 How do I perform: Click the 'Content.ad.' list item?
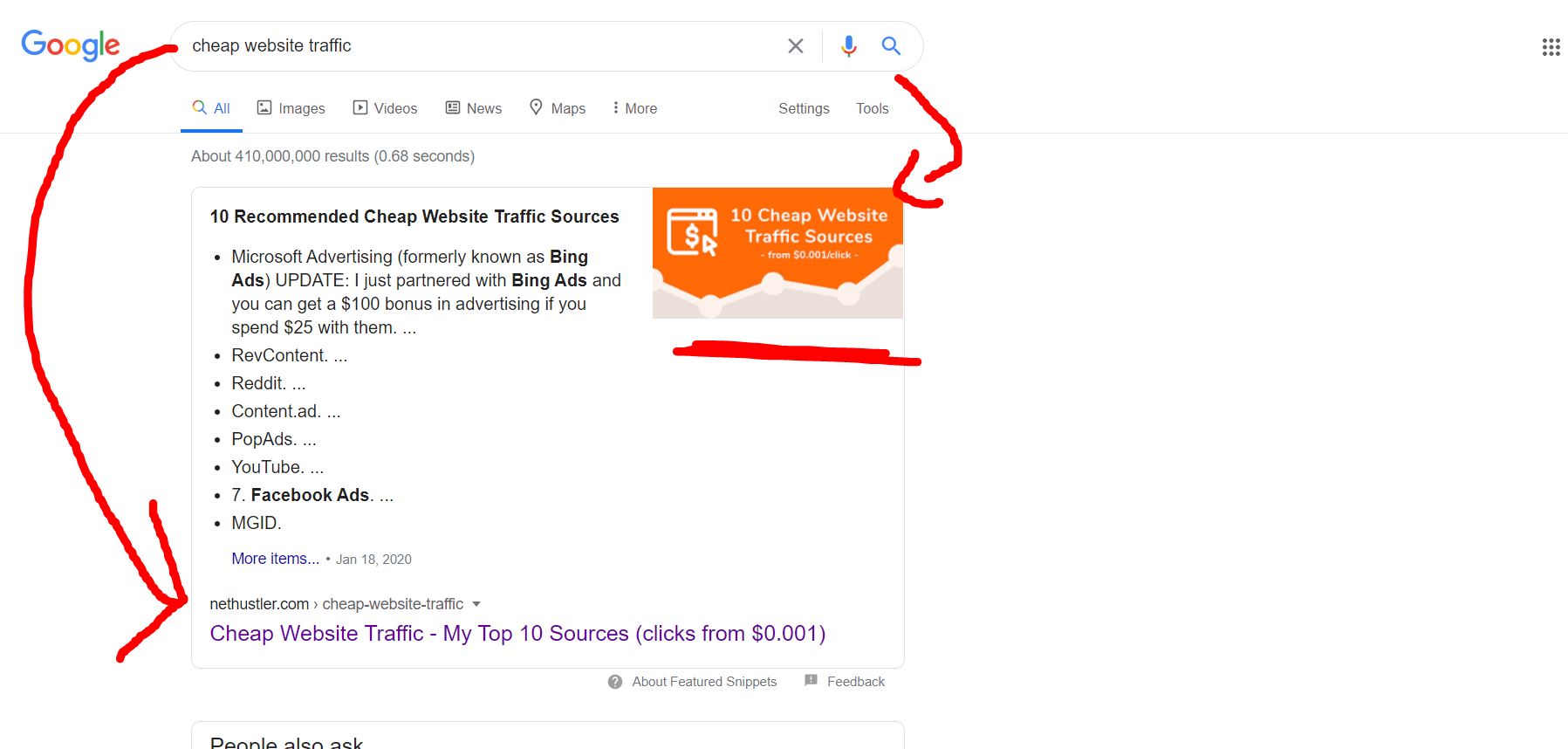click(285, 411)
